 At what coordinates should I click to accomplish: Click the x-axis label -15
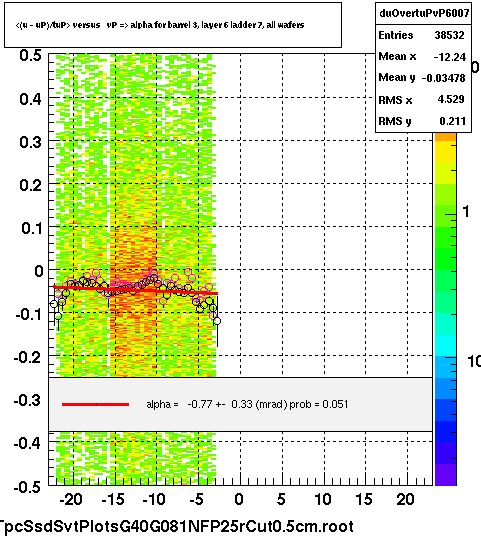pos(113,499)
